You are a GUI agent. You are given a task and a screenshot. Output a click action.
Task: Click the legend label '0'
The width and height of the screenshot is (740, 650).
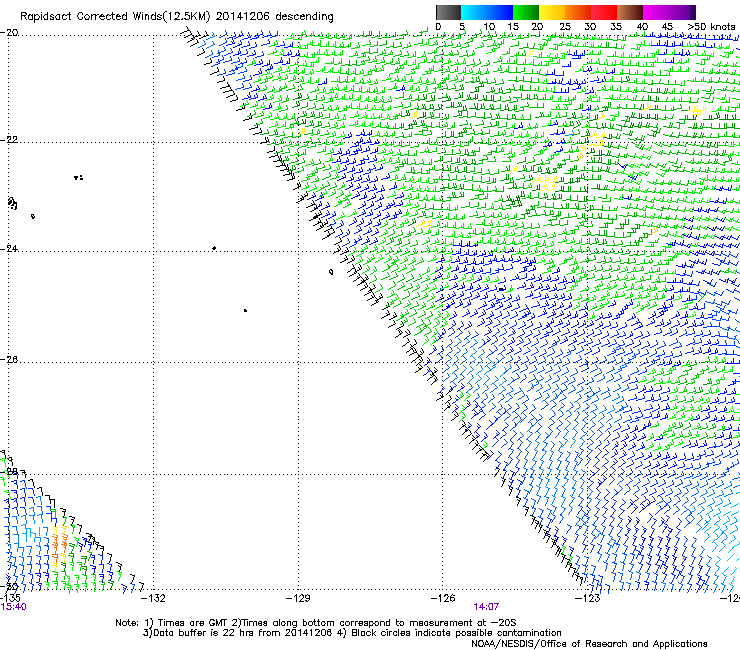[x=438, y=27]
